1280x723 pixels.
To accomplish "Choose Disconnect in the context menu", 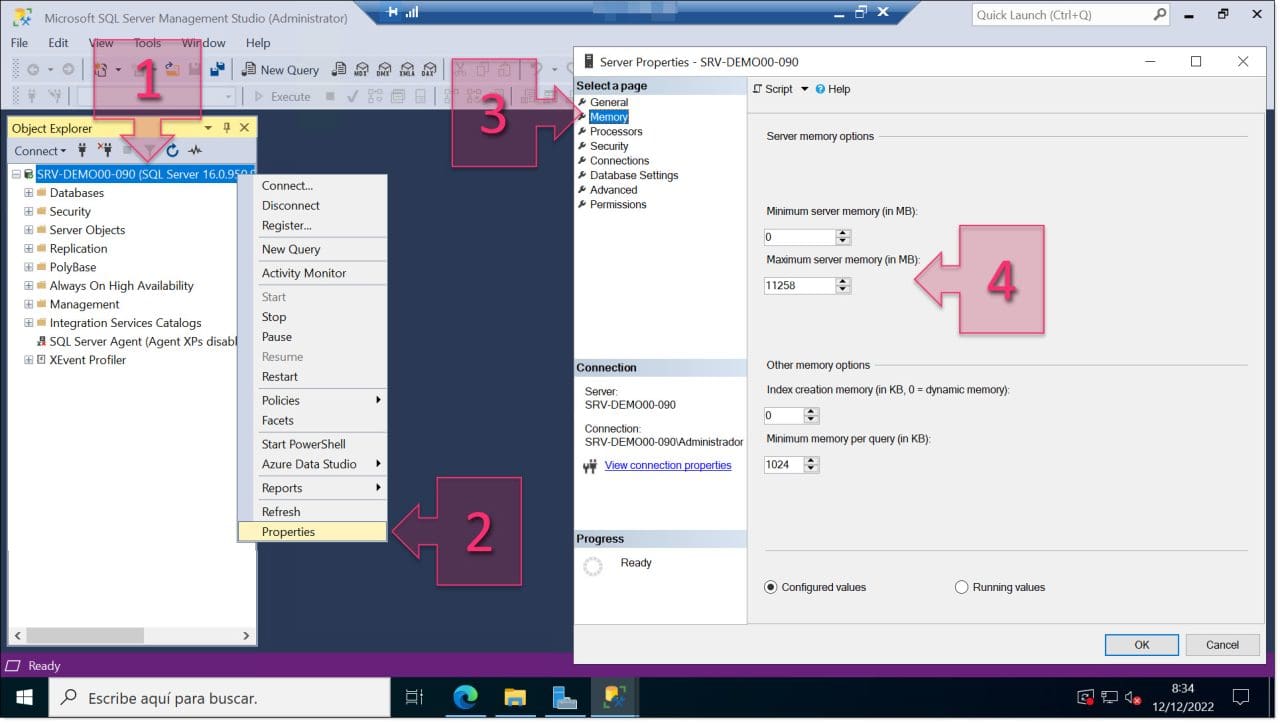I will click(x=312, y=206).
